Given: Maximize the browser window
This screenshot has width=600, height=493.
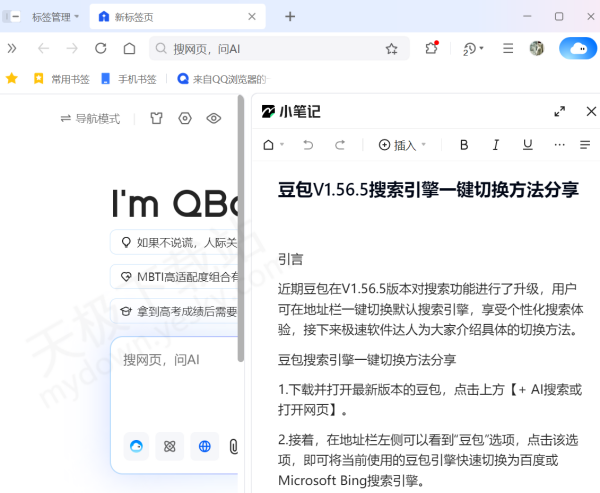Looking at the screenshot, I should click(559, 16).
